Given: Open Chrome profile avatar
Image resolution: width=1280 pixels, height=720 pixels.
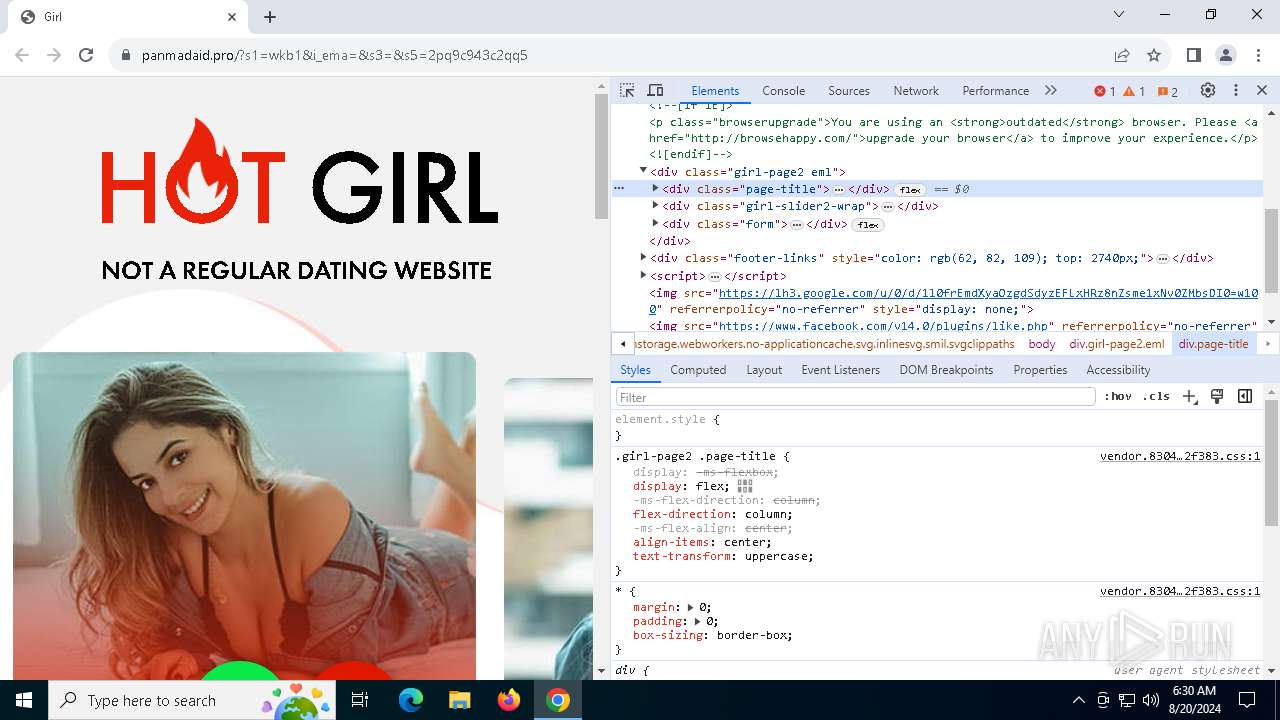Looking at the screenshot, I should [1226, 55].
